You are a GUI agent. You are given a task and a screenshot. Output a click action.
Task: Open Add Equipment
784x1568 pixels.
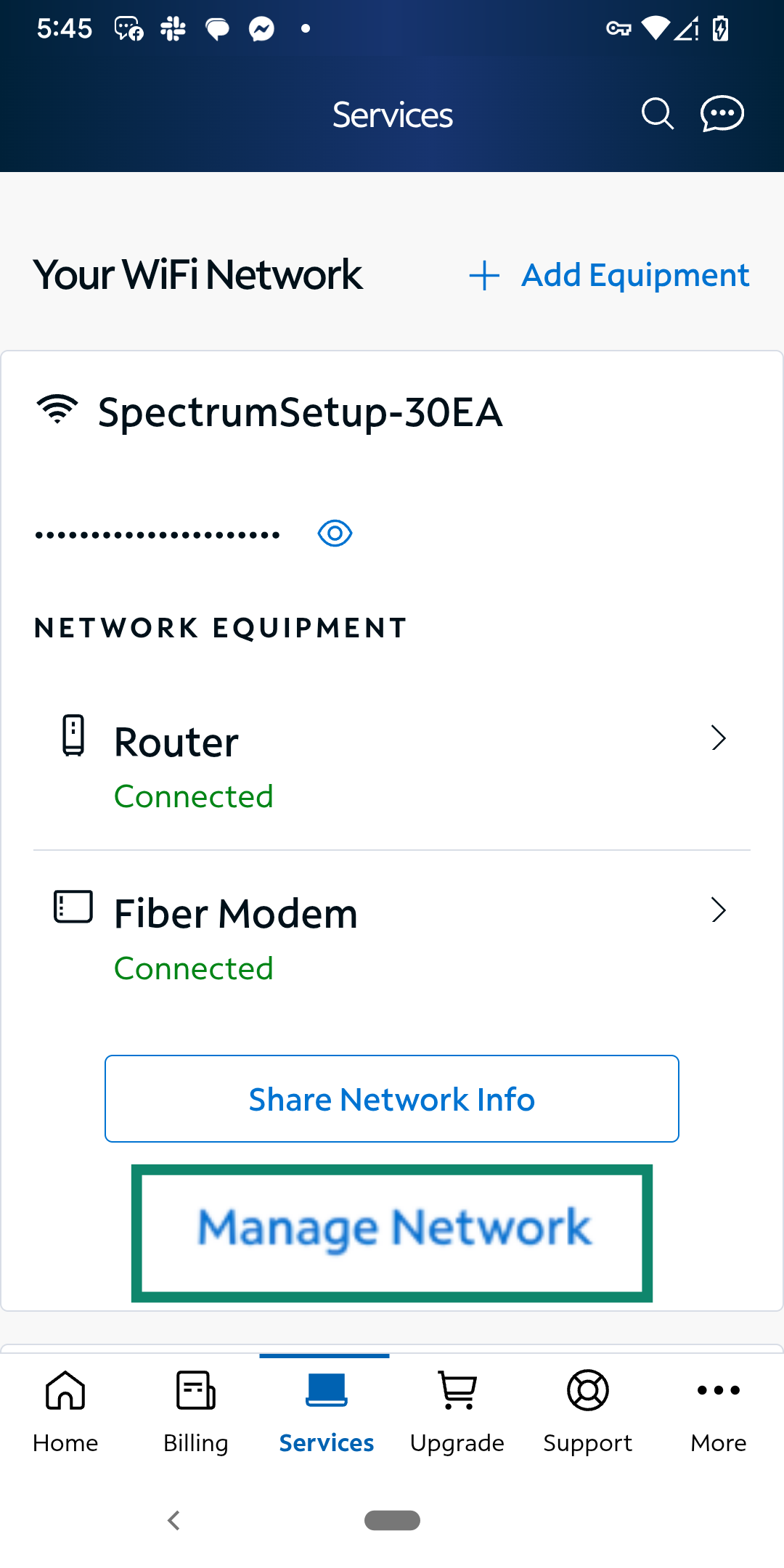tap(610, 275)
